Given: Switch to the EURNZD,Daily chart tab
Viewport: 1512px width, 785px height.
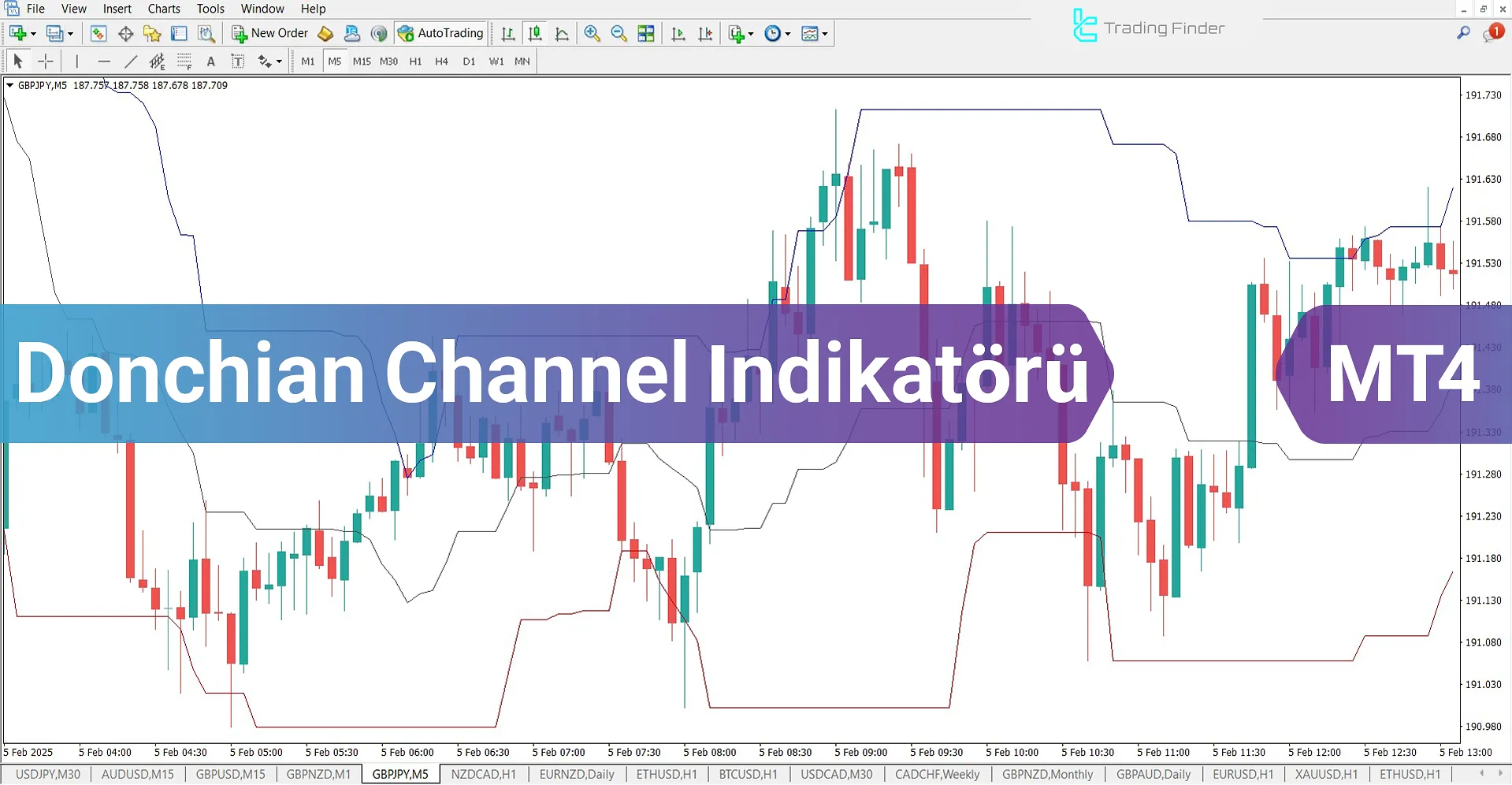Looking at the screenshot, I should 576,774.
